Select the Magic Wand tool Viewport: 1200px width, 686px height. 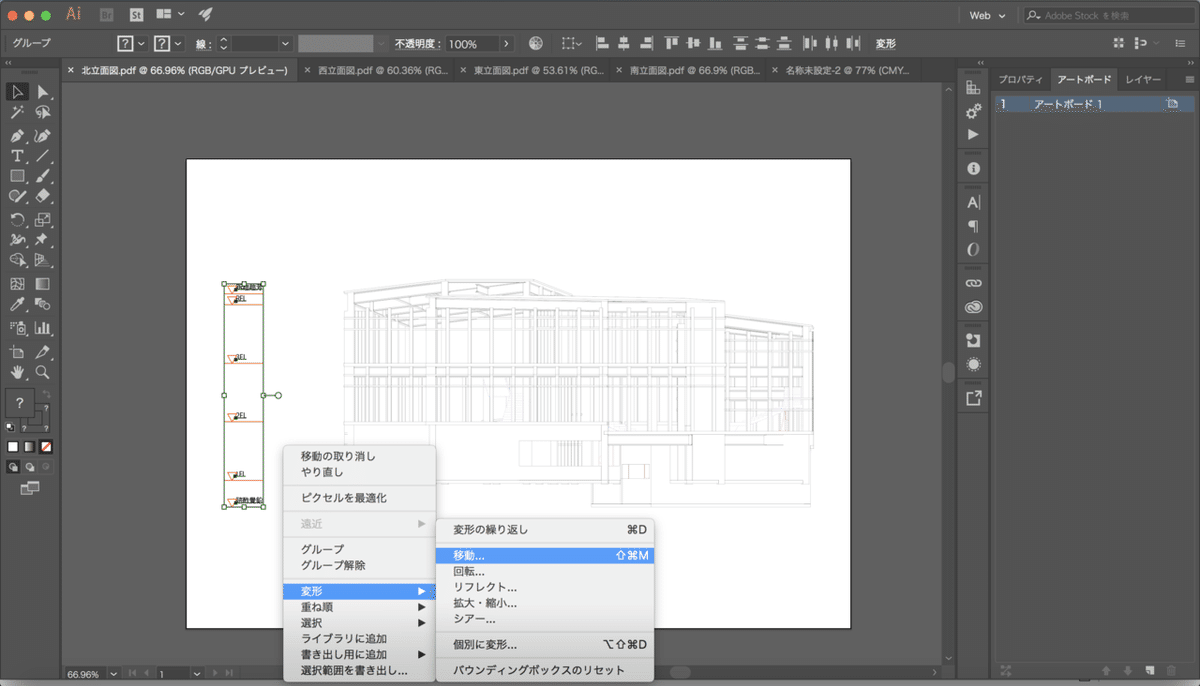[x=17, y=113]
